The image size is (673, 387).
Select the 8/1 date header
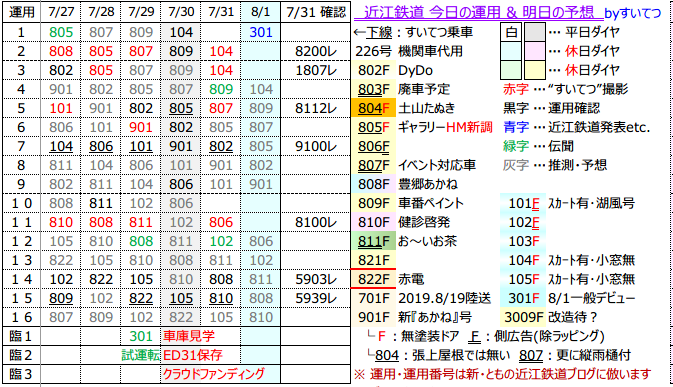(x=261, y=12)
